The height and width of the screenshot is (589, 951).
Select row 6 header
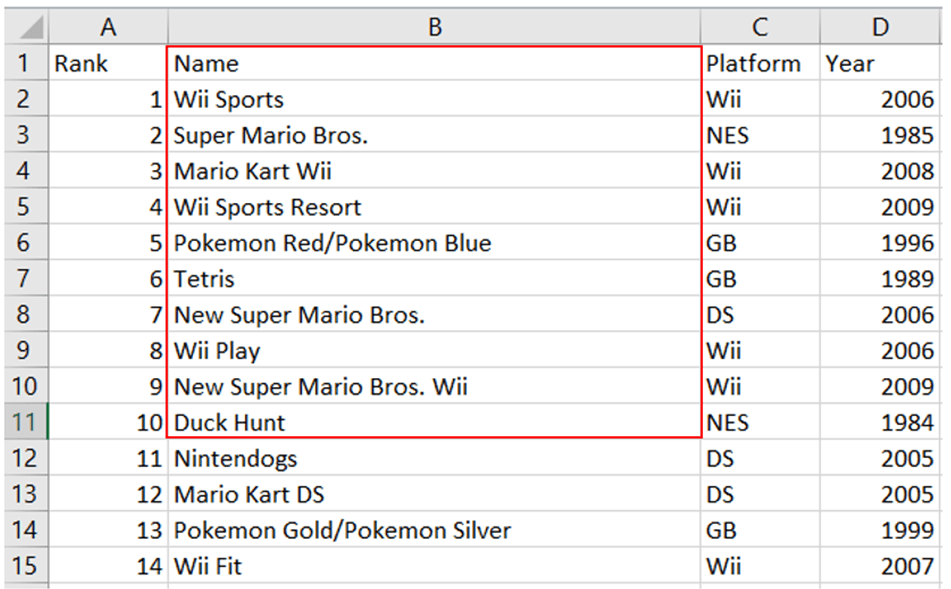[24, 243]
